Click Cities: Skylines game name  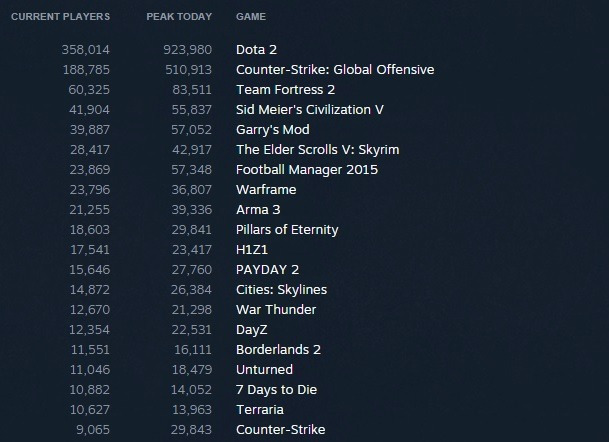tap(282, 290)
